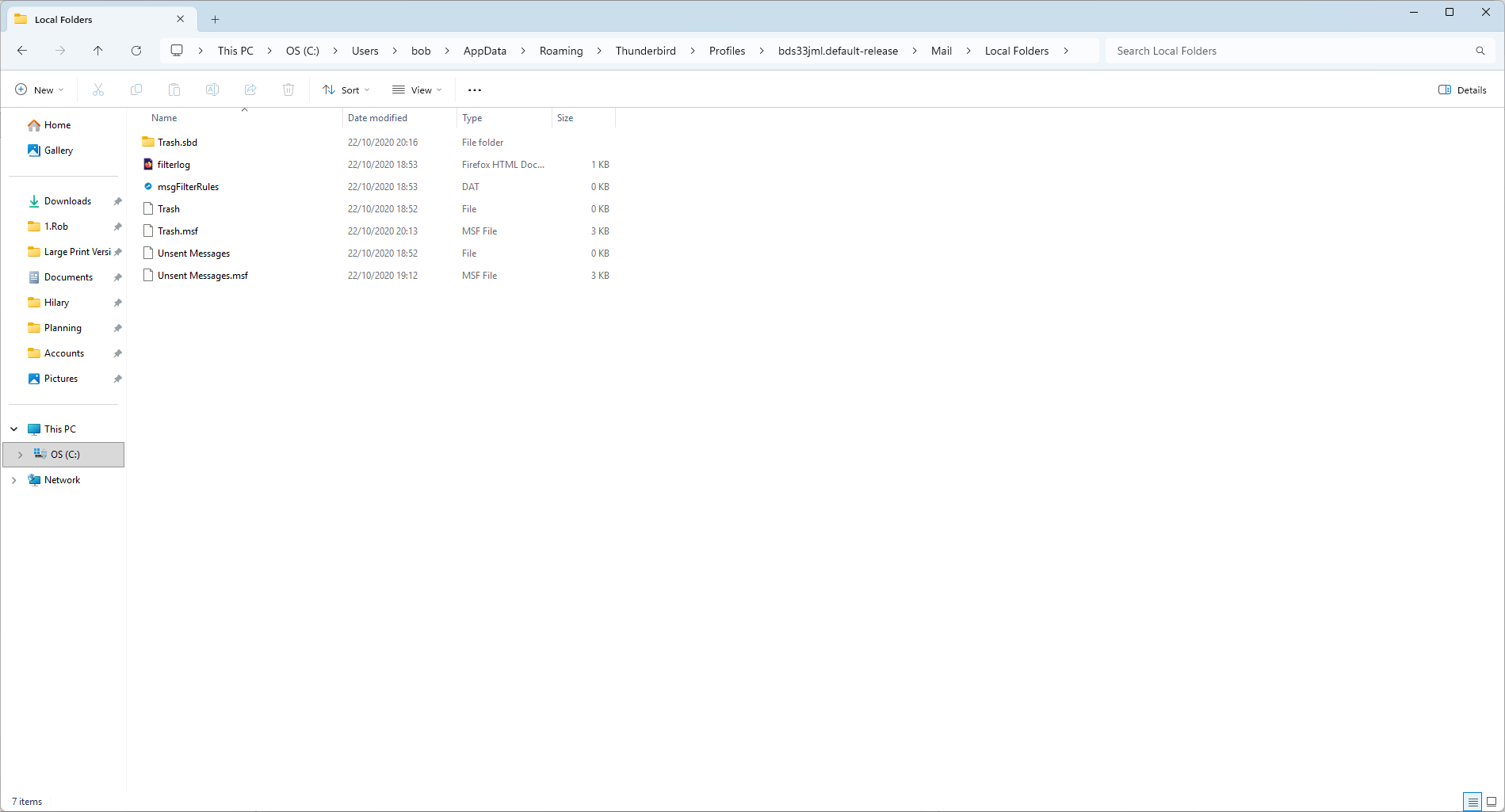The height and width of the screenshot is (812, 1505).
Task: Click the Cut scissors icon
Action: pyautogui.click(x=98, y=90)
